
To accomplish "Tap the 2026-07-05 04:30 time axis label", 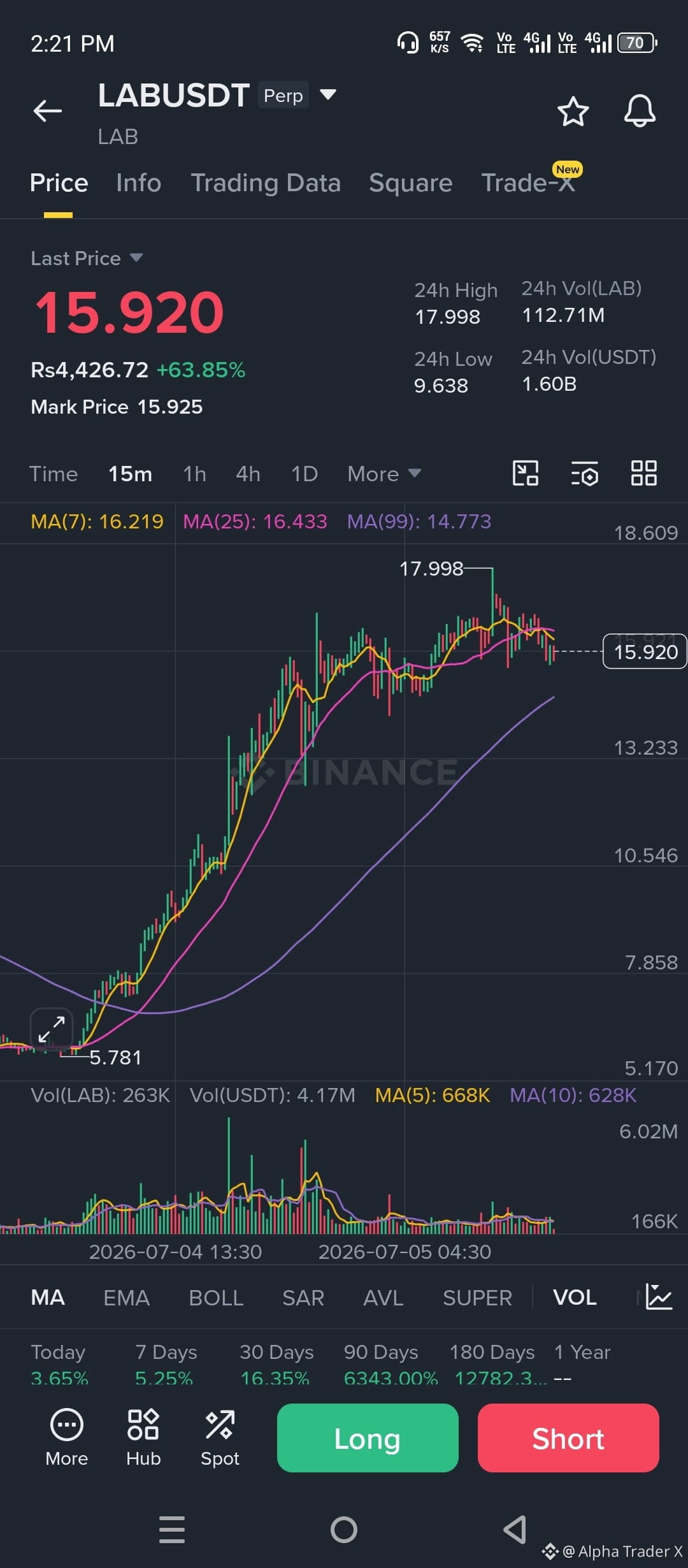I will 405,1252.
